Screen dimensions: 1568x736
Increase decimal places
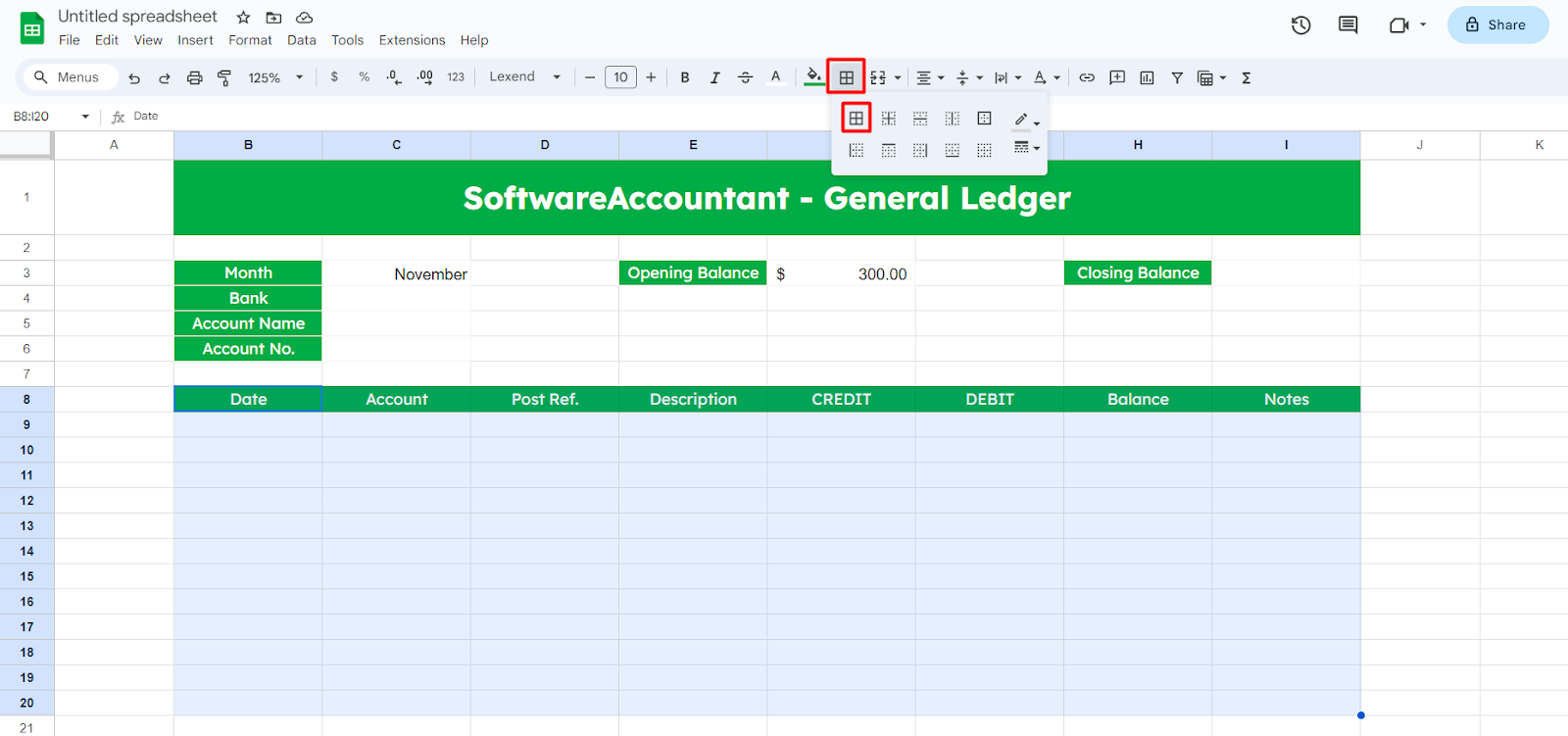tap(425, 76)
